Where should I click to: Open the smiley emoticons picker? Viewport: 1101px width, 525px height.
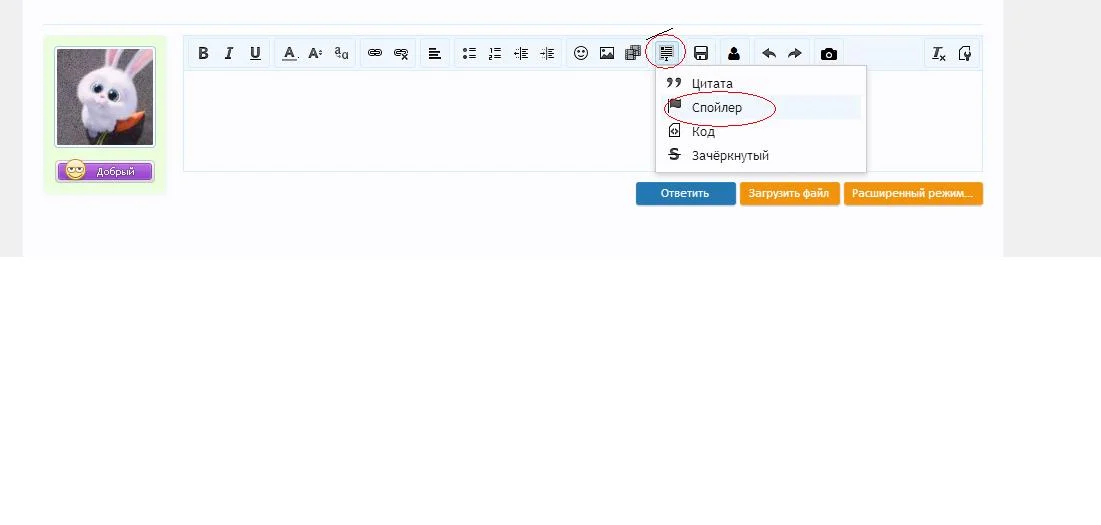(x=581, y=53)
